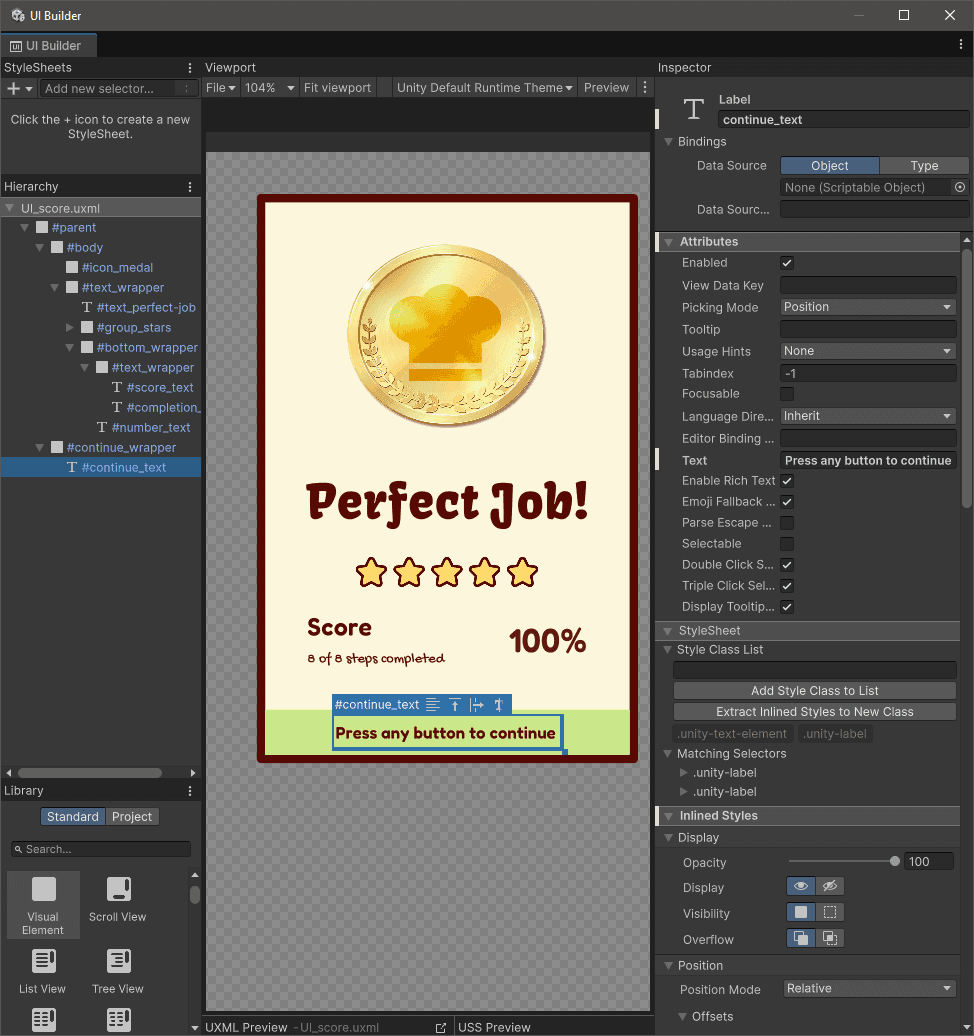Viewport: 974px width, 1036px height.
Task: Open the File menu in Viewport toolbar
Action: 220,88
